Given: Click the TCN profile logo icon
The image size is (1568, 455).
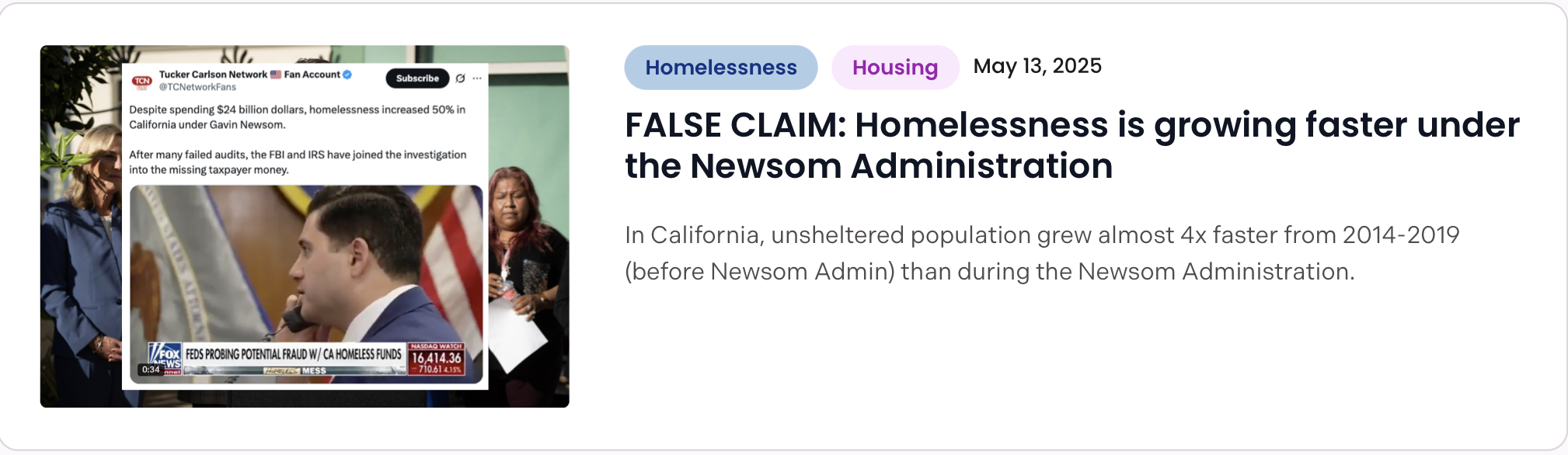Looking at the screenshot, I should coord(141,82).
